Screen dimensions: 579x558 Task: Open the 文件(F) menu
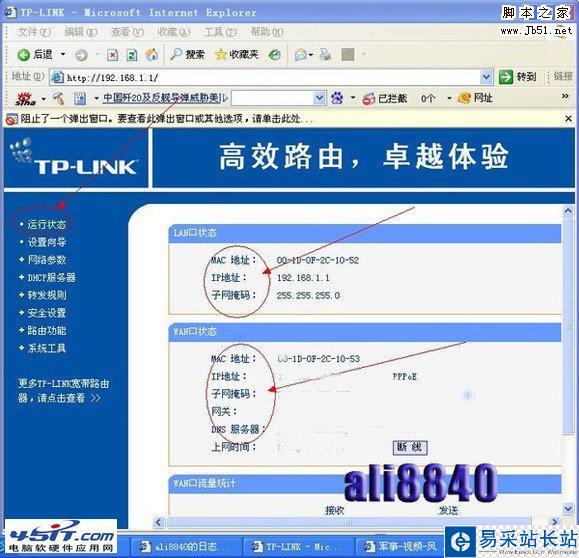point(34,32)
